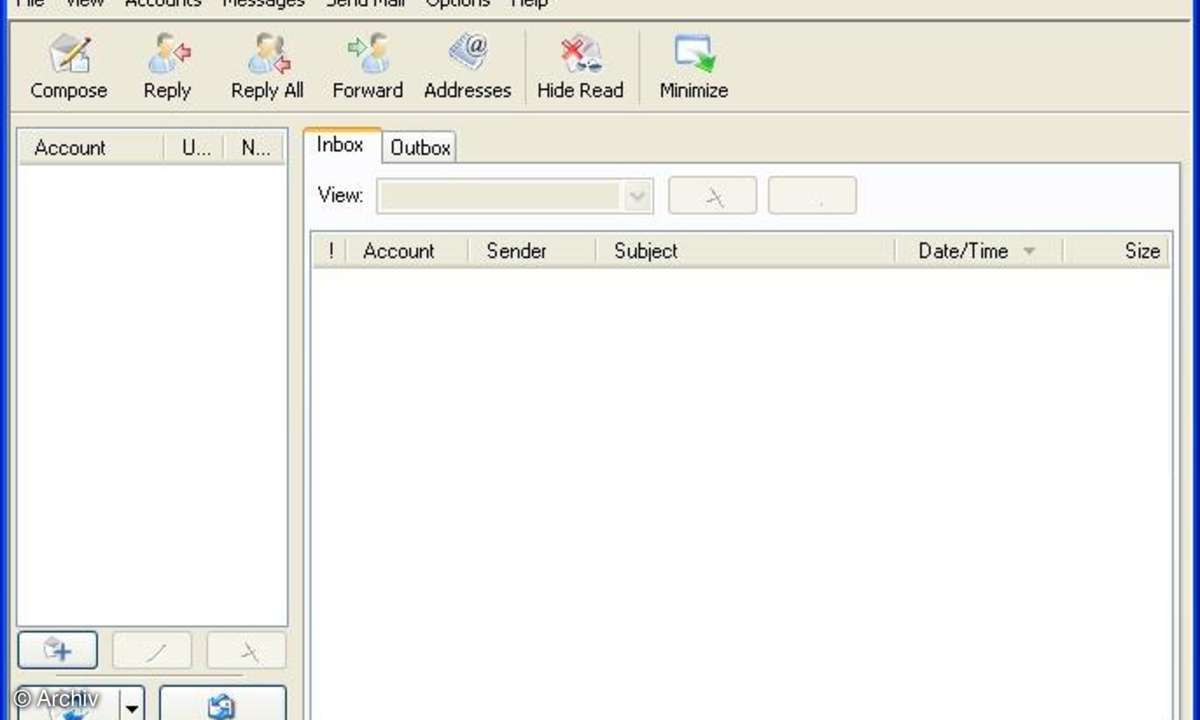Click the disabled X button next to View box
1200x720 pixels.
[712, 196]
